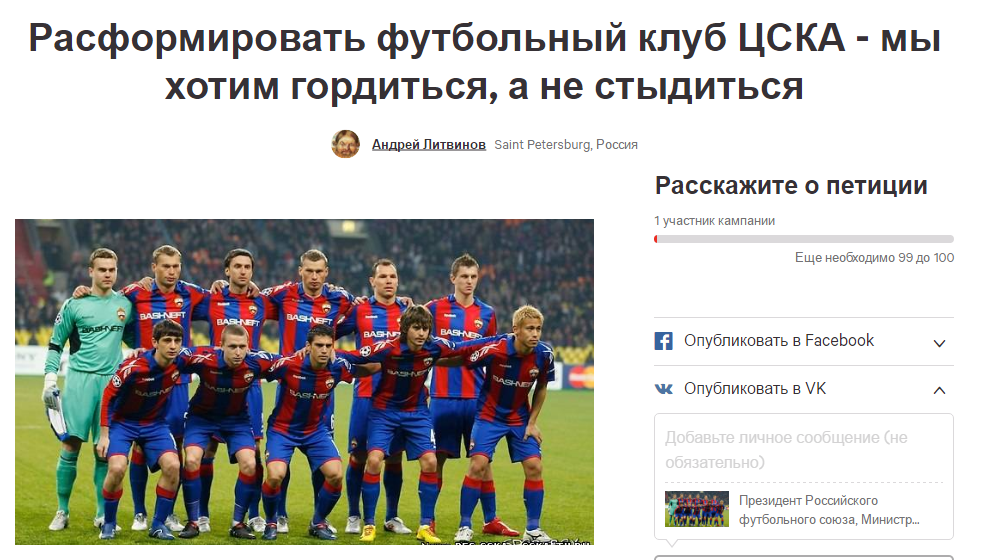Click the petition signatures progress bar

pos(804,239)
